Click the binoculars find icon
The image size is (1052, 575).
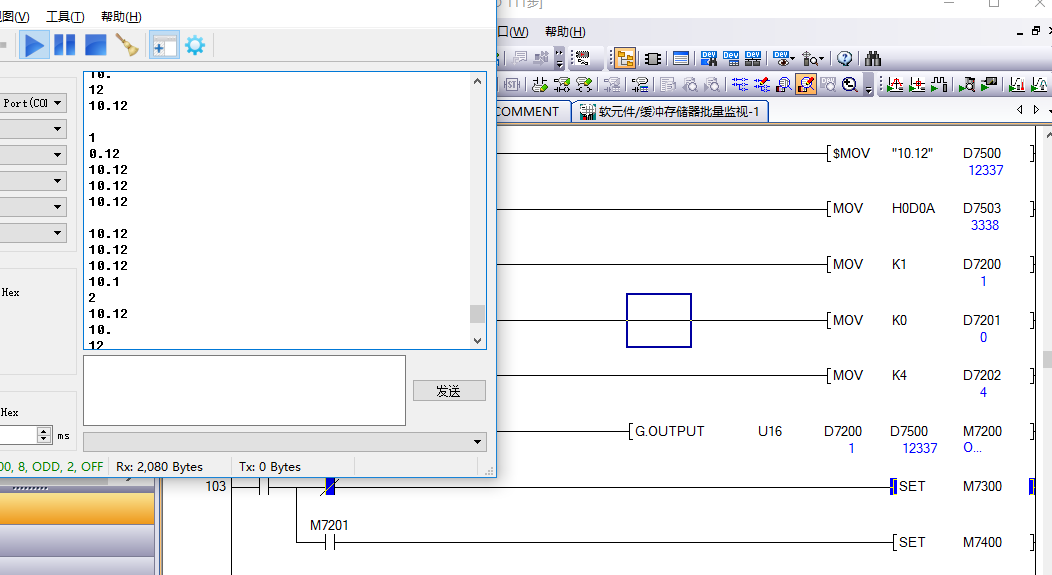coord(873,58)
